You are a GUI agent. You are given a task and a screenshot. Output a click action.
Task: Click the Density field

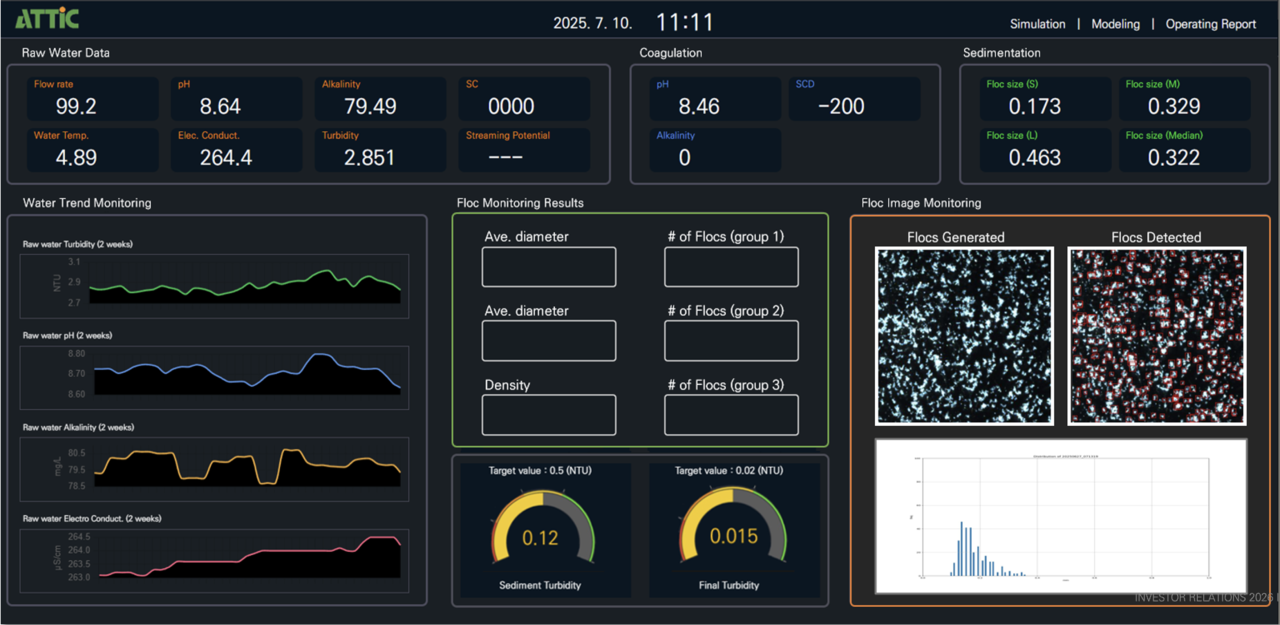click(549, 415)
